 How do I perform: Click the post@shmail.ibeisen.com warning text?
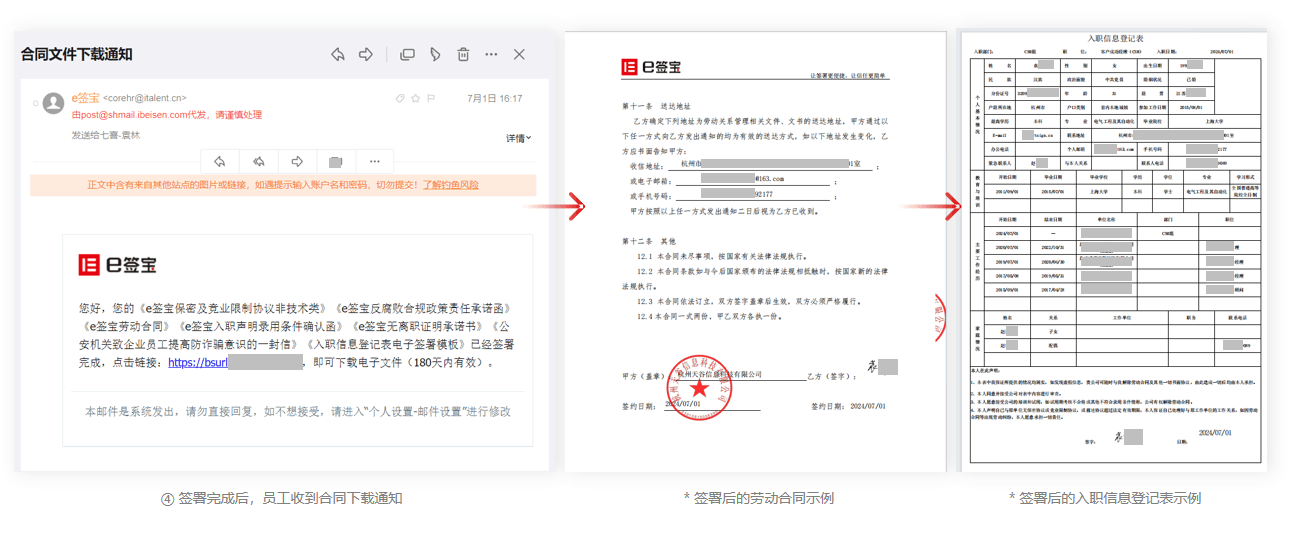click(x=167, y=115)
